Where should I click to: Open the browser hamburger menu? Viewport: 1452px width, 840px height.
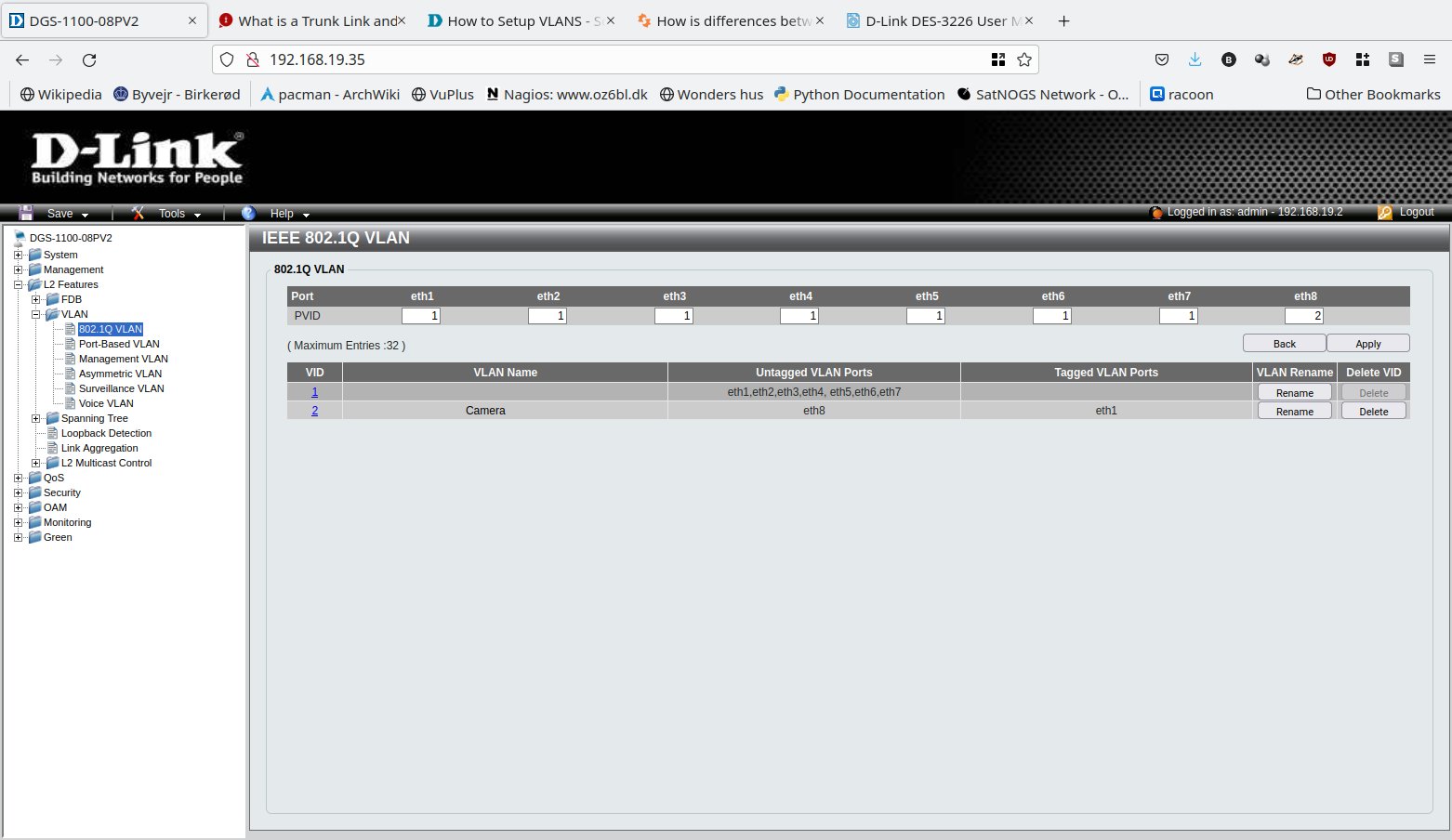coord(1429,59)
